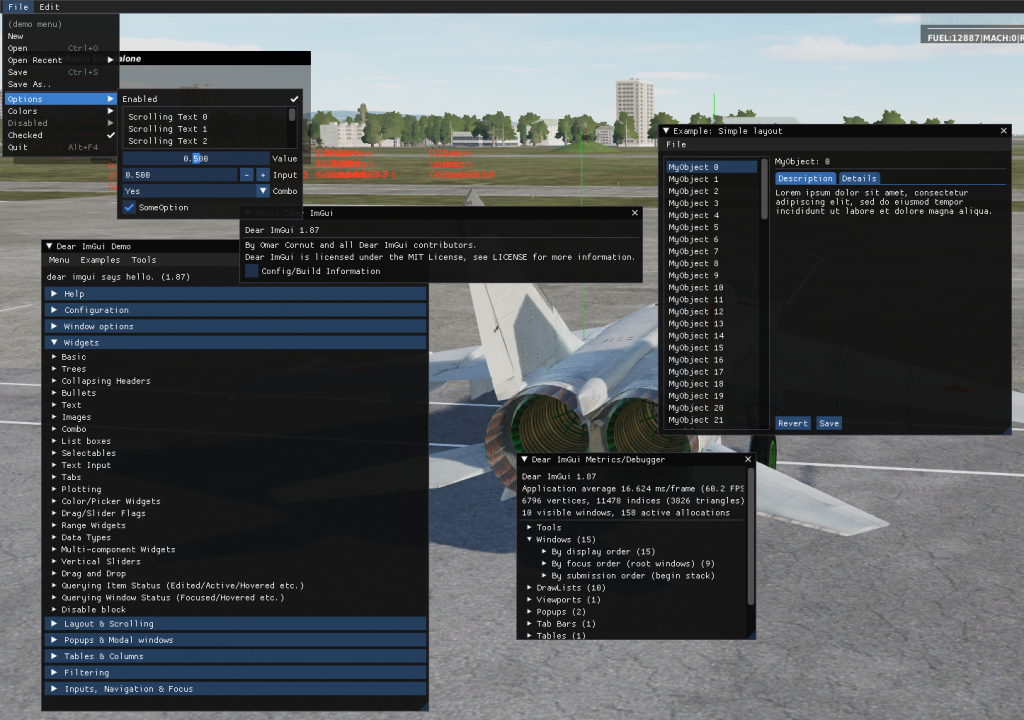This screenshot has width=1024, height=720.
Task: Expand the Popups & Modal windows header
Action: tap(236, 640)
